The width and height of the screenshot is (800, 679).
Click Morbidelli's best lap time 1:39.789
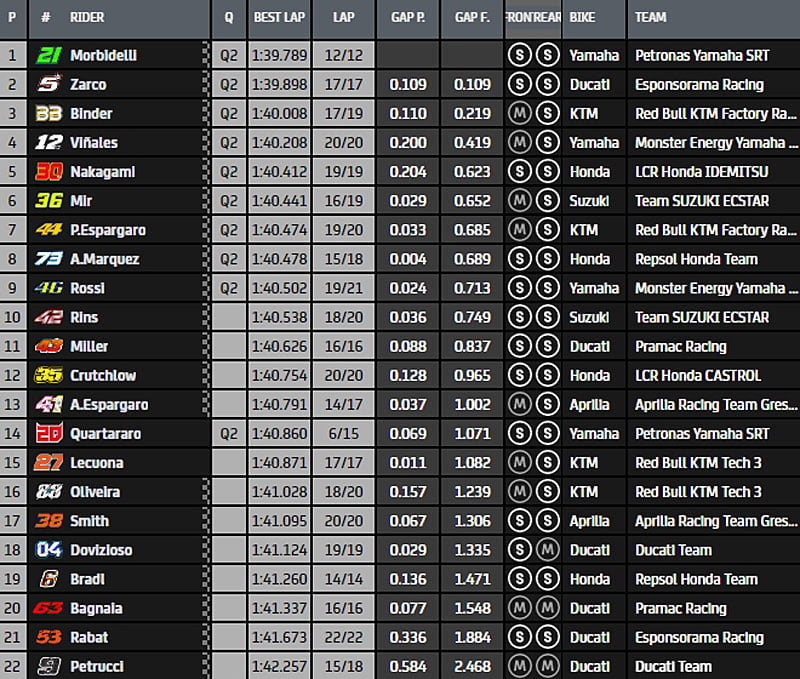click(280, 55)
